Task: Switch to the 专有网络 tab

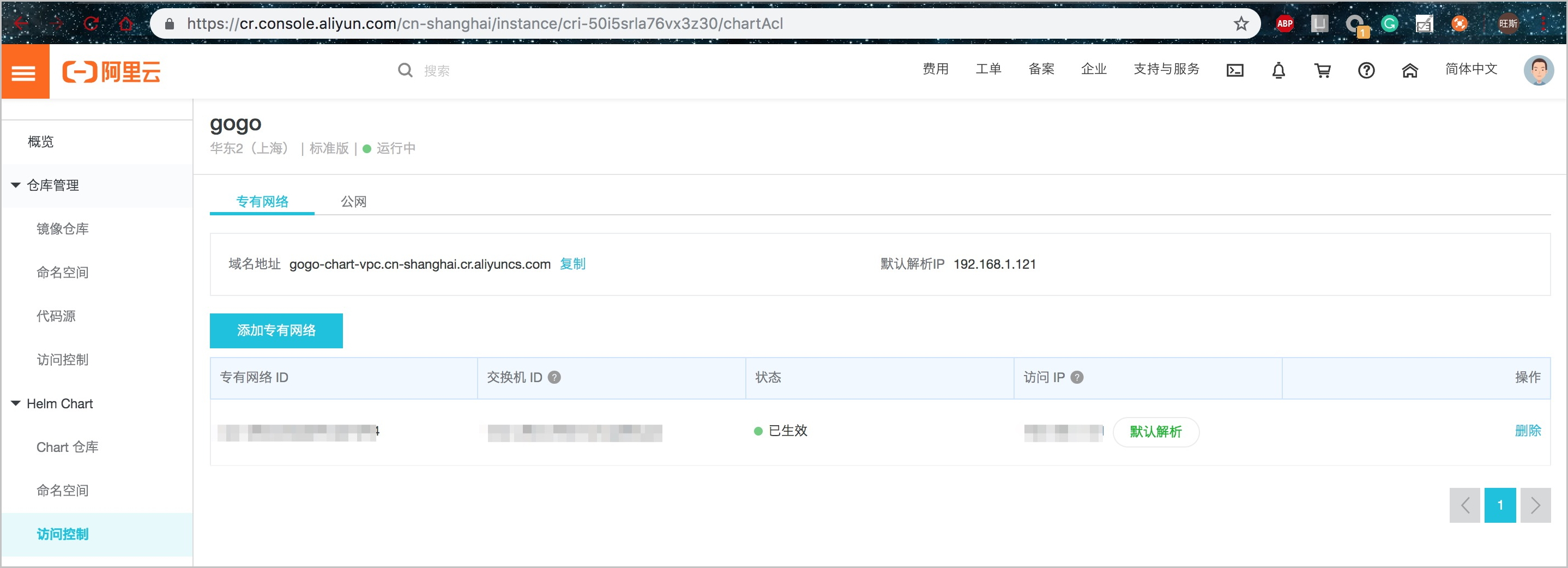Action: click(262, 202)
